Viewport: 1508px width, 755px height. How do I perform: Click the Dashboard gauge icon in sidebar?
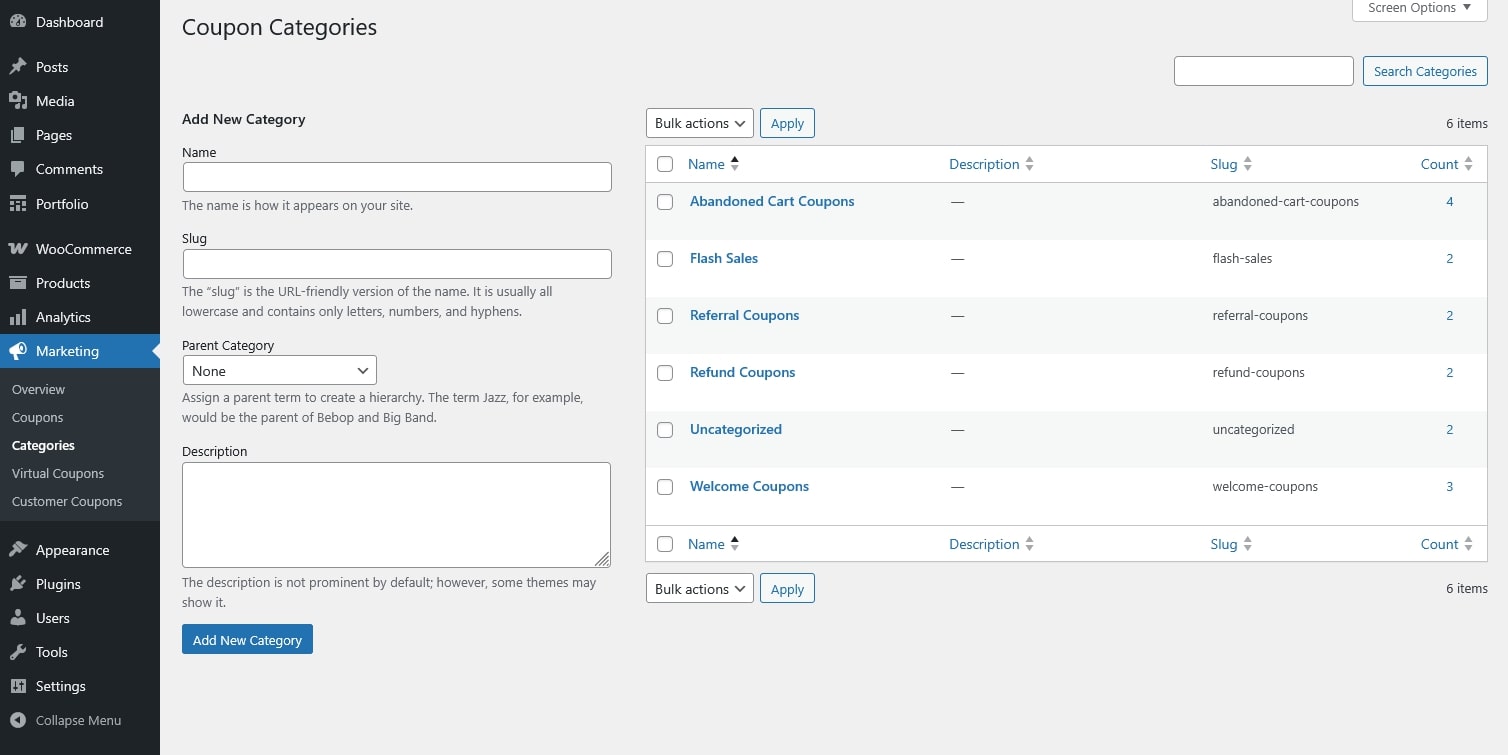tap(18, 22)
